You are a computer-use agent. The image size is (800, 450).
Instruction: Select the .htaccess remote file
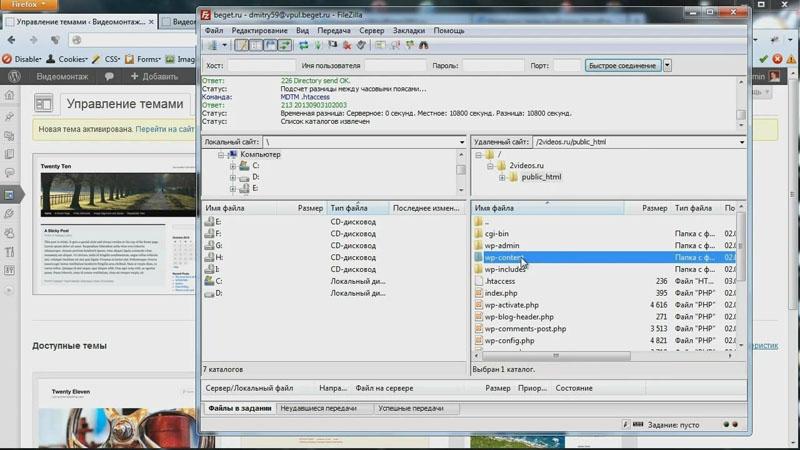pyautogui.click(x=499, y=281)
